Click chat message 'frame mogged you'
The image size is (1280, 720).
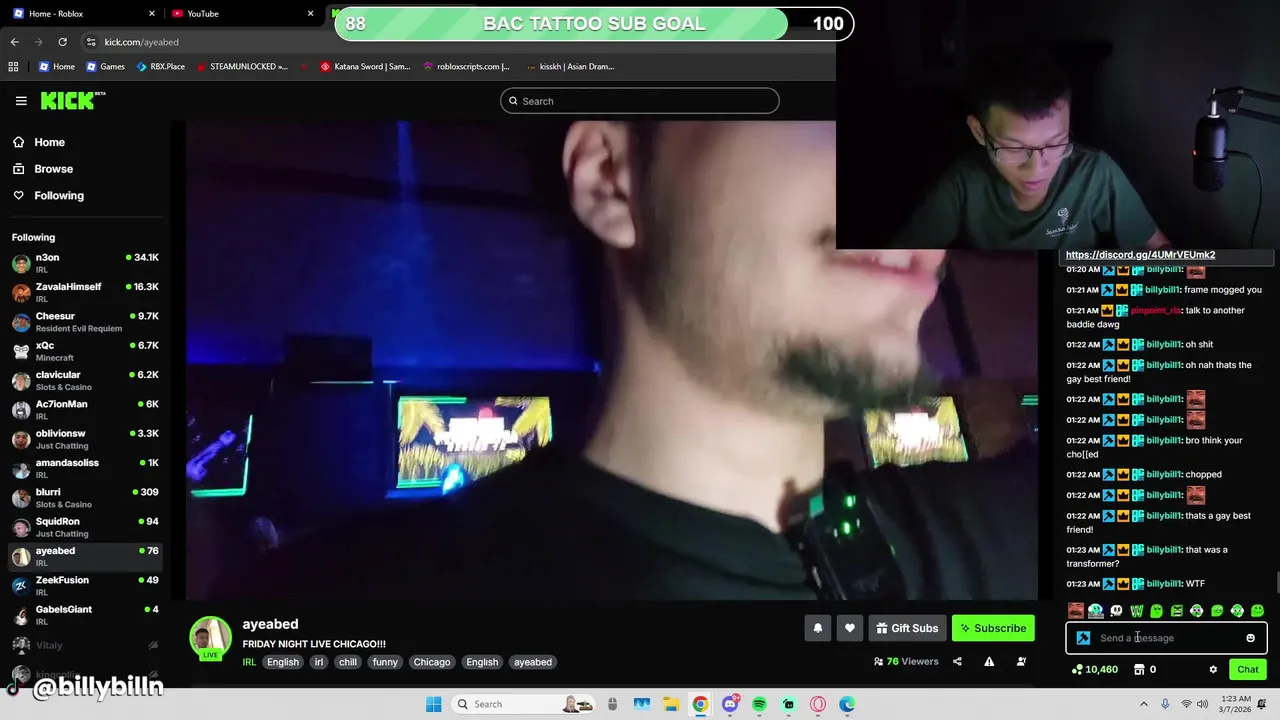pyautogui.click(x=1223, y=290)
